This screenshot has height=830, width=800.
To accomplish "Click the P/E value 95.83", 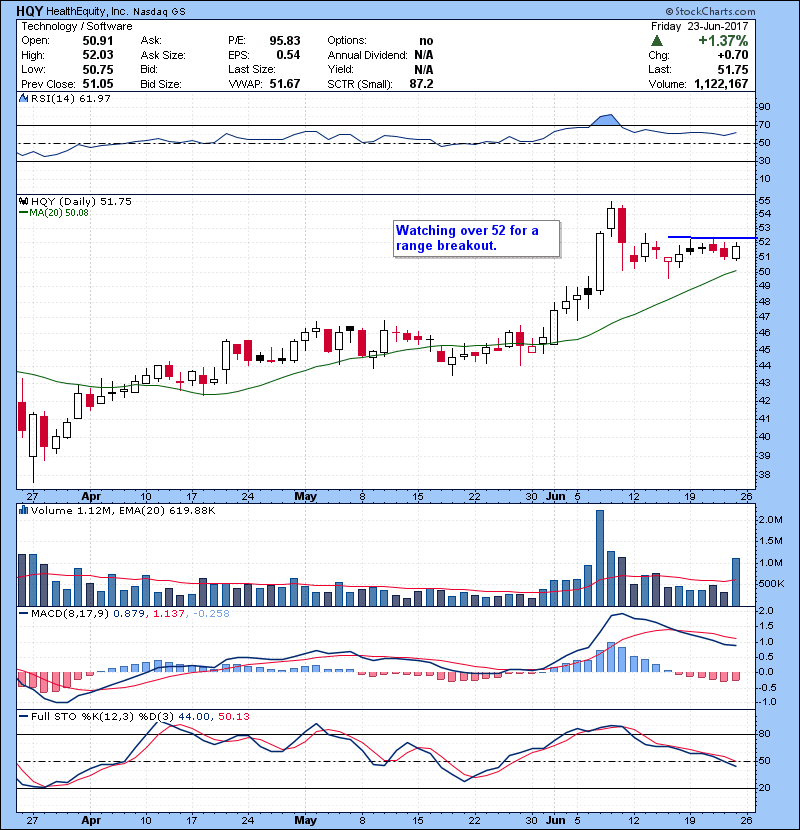I will tap(285, 41).
